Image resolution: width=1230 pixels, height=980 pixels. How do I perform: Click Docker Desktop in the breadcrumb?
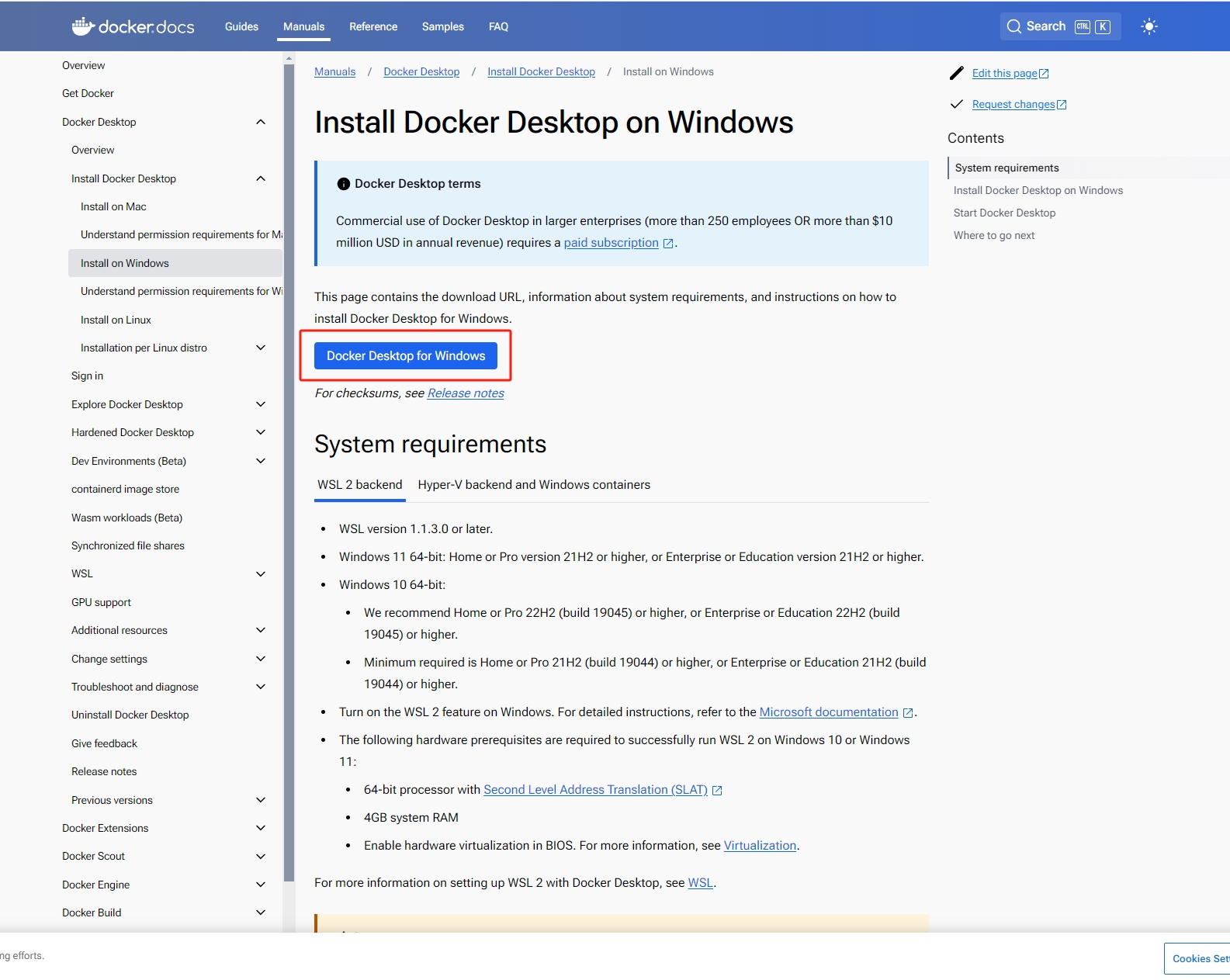[x=421, y=71]
